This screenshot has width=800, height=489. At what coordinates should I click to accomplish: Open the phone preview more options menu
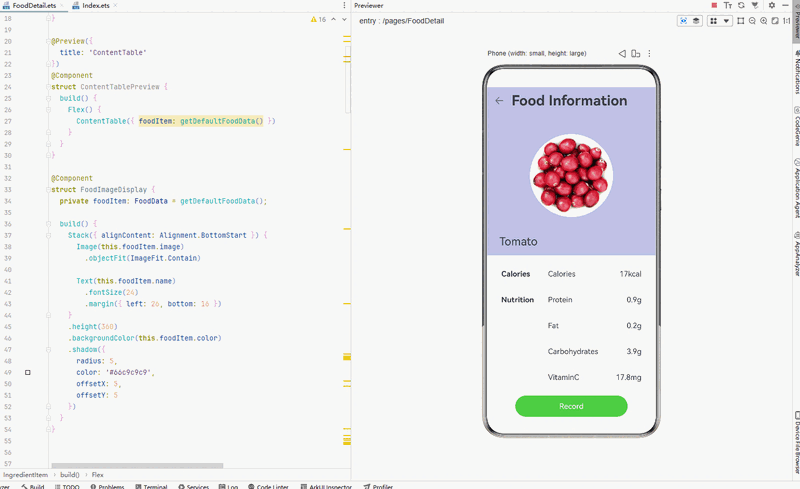(649, 53)
